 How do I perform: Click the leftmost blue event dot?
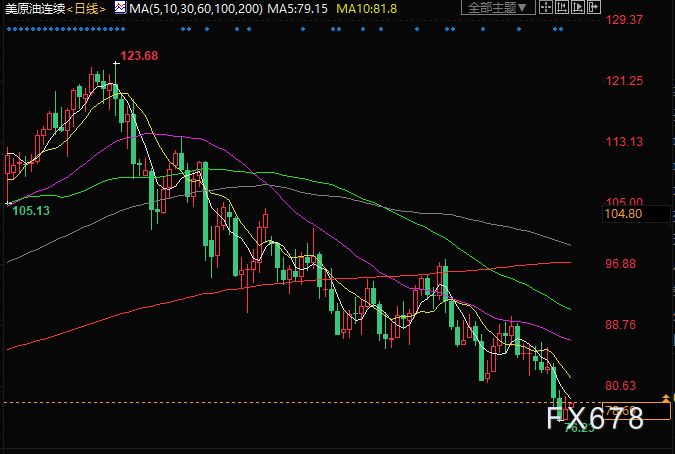(x=9, y=29)
